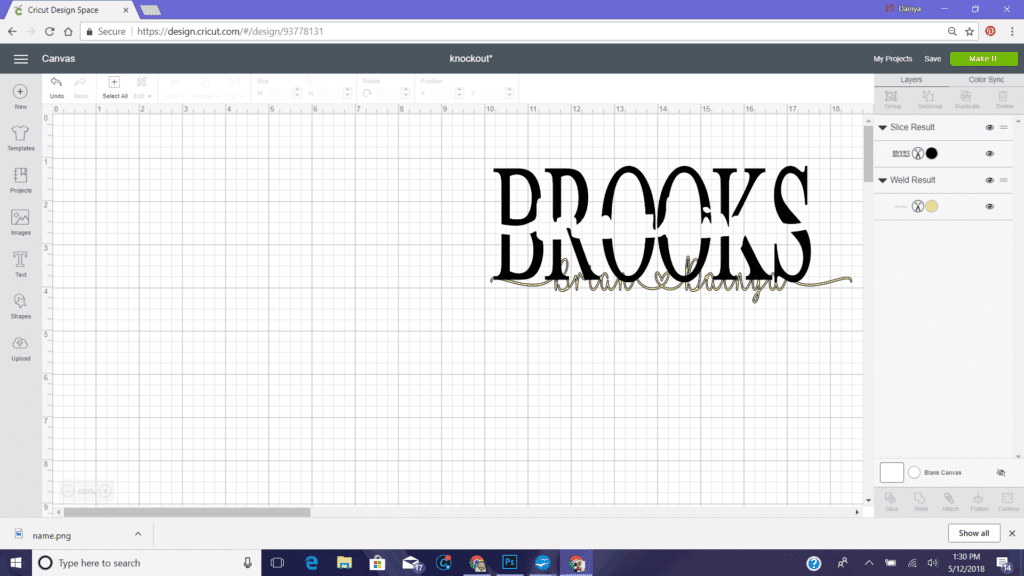The width and height of the screenshot is (1024, 576).
Task: Open name.png download options chevron
Action: pos(138,534)
